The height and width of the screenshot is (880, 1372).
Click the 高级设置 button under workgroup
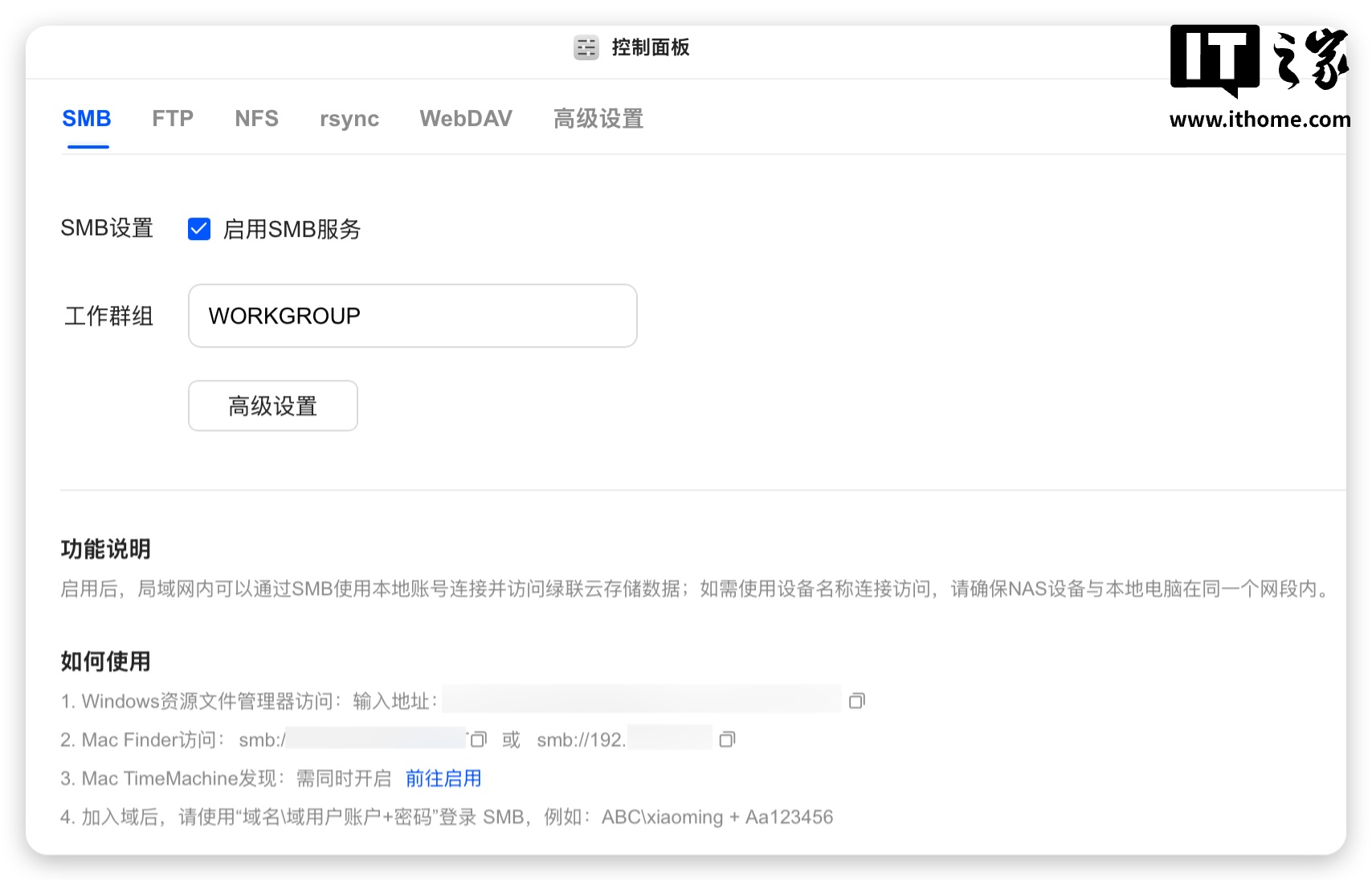point(273,405)
